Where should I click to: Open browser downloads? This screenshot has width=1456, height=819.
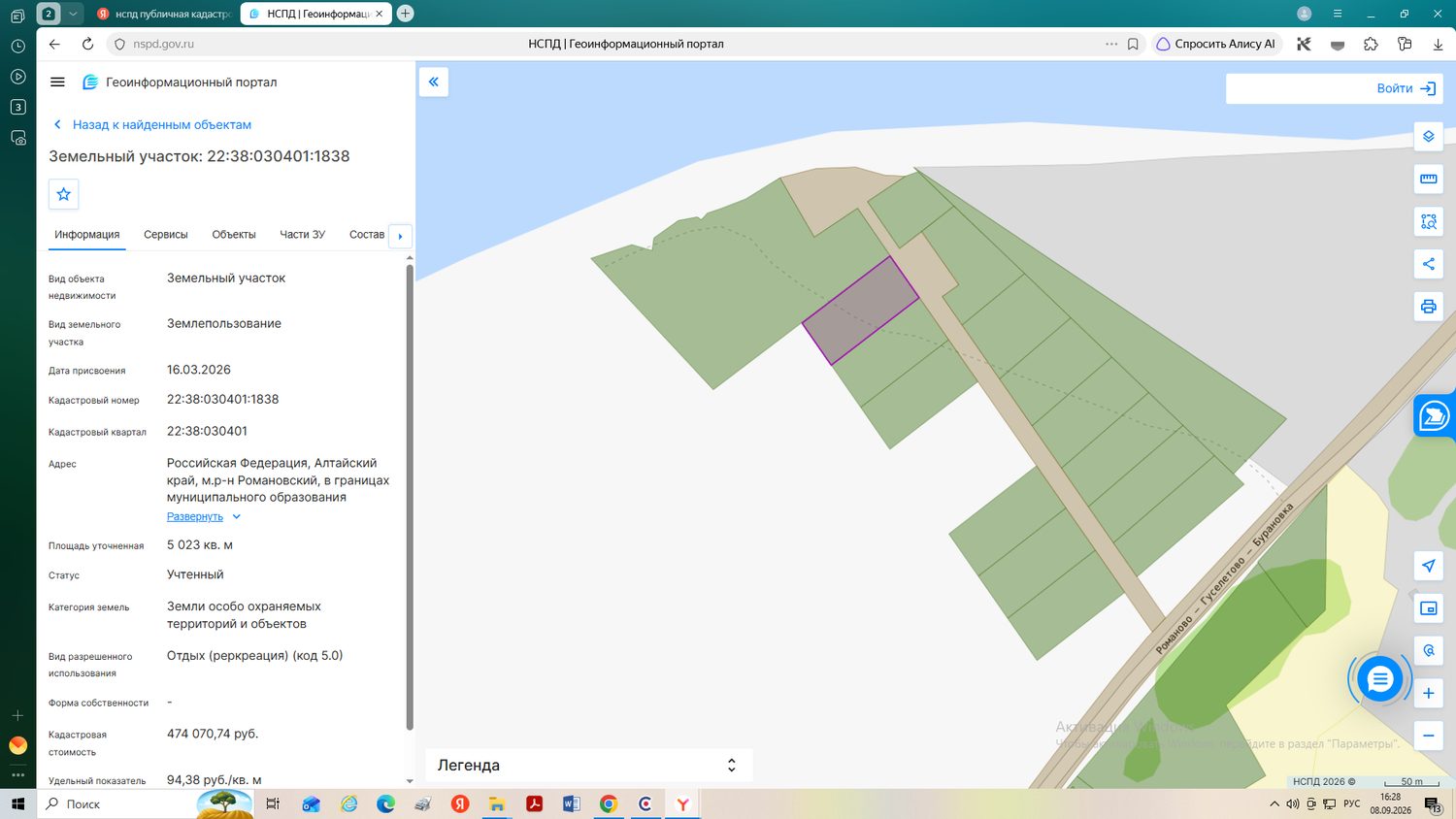(1438, 44)
